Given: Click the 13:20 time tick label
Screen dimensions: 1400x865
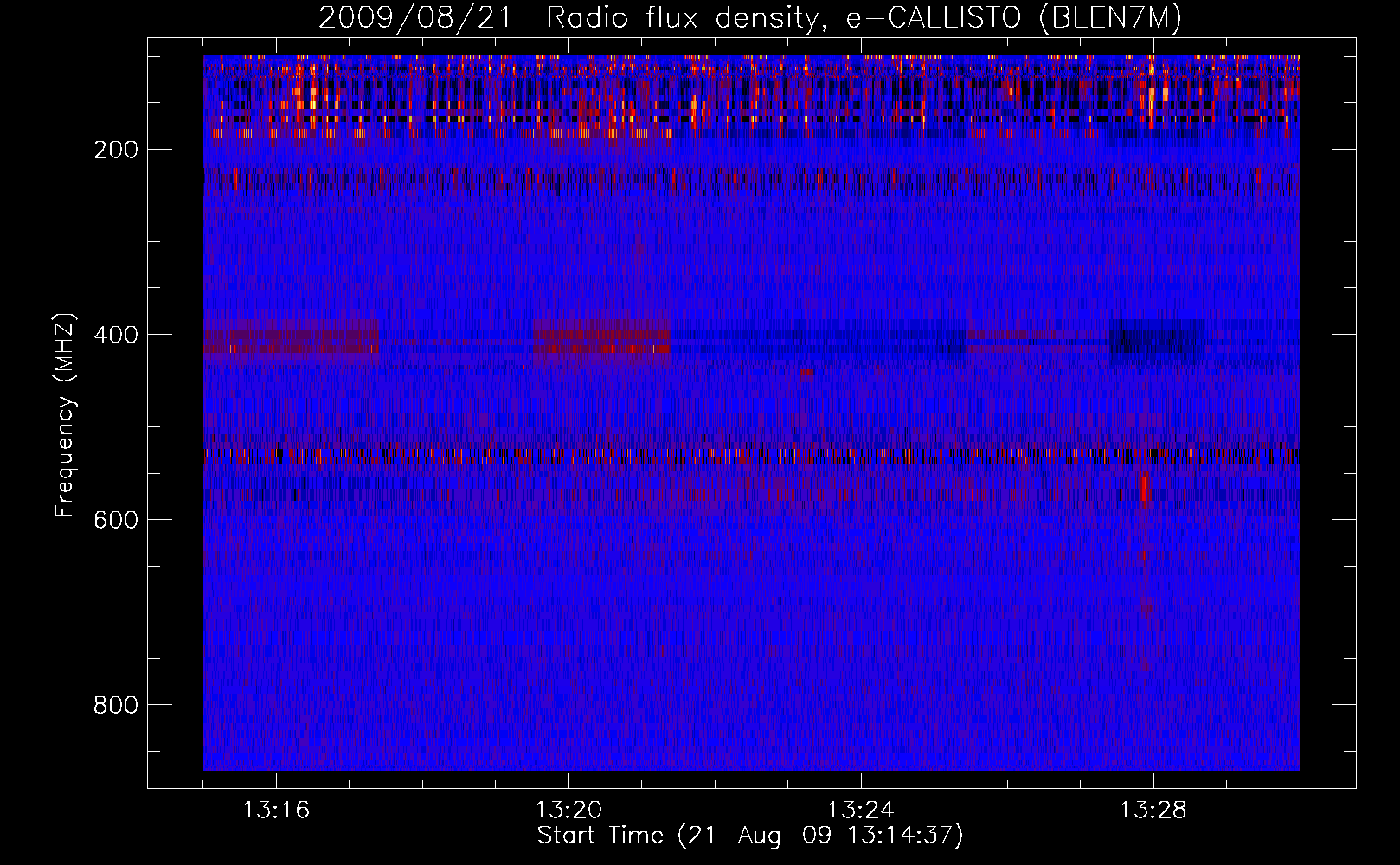Looking at the screenshot, I should click(x=568, y=811).
